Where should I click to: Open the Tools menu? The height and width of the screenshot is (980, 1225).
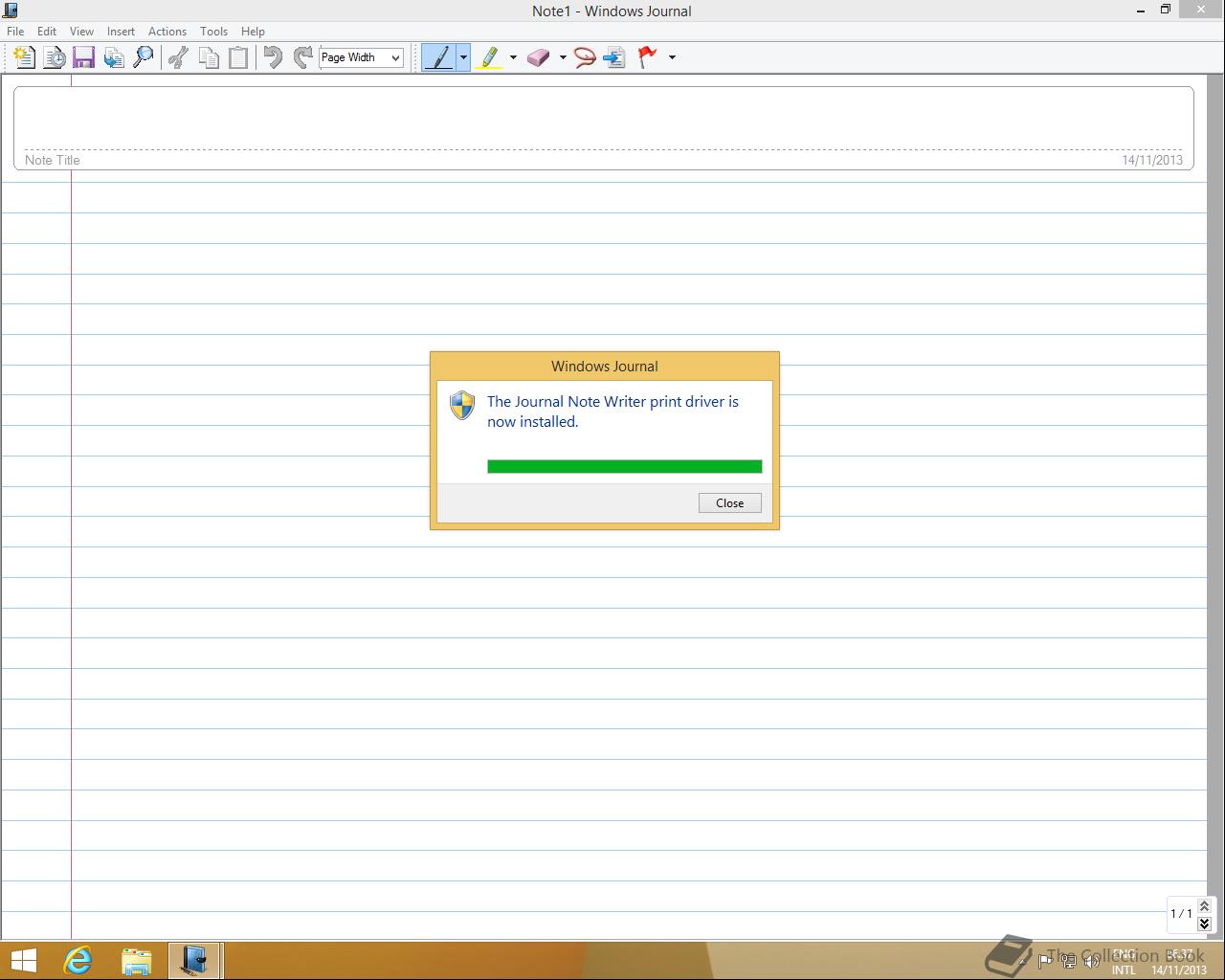pyautogui.click(x=213, y=31)
